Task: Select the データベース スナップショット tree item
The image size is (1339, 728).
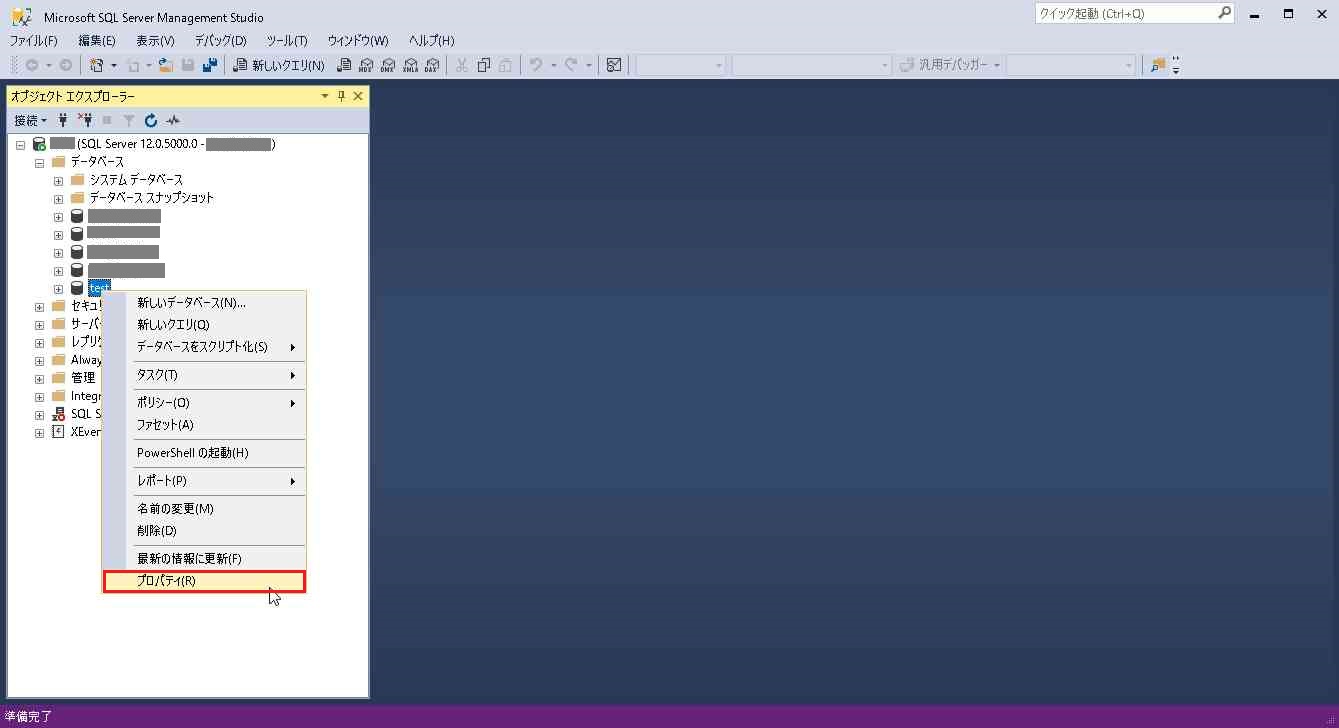Action: [x=151, y=198]
